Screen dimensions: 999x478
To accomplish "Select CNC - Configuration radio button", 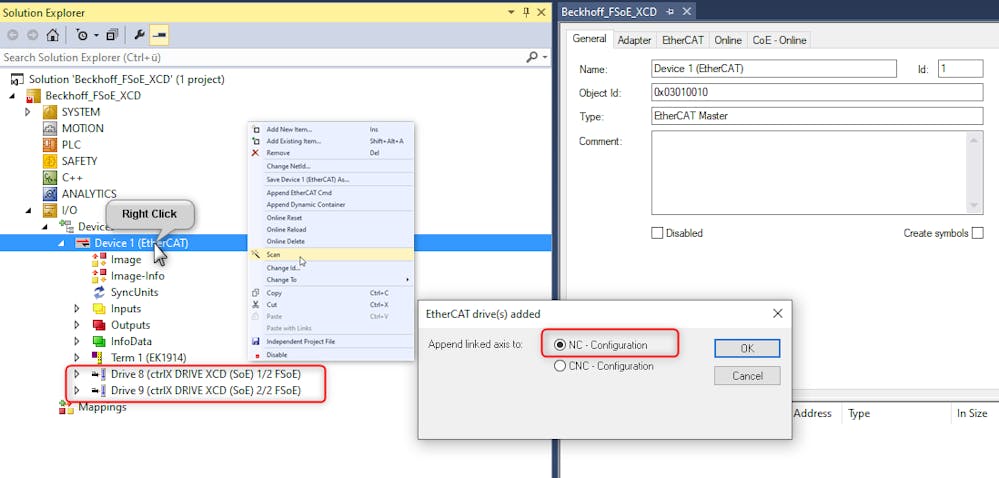I will tap(560, 366).
